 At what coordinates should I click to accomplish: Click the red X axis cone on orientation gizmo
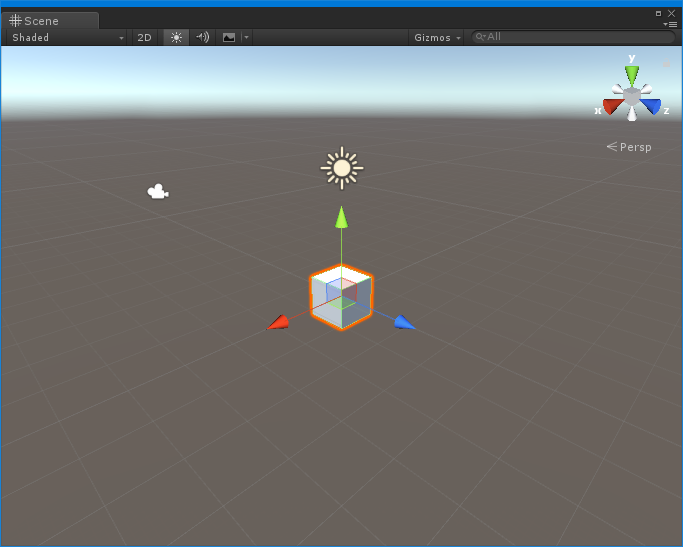(x=612, y=106)
